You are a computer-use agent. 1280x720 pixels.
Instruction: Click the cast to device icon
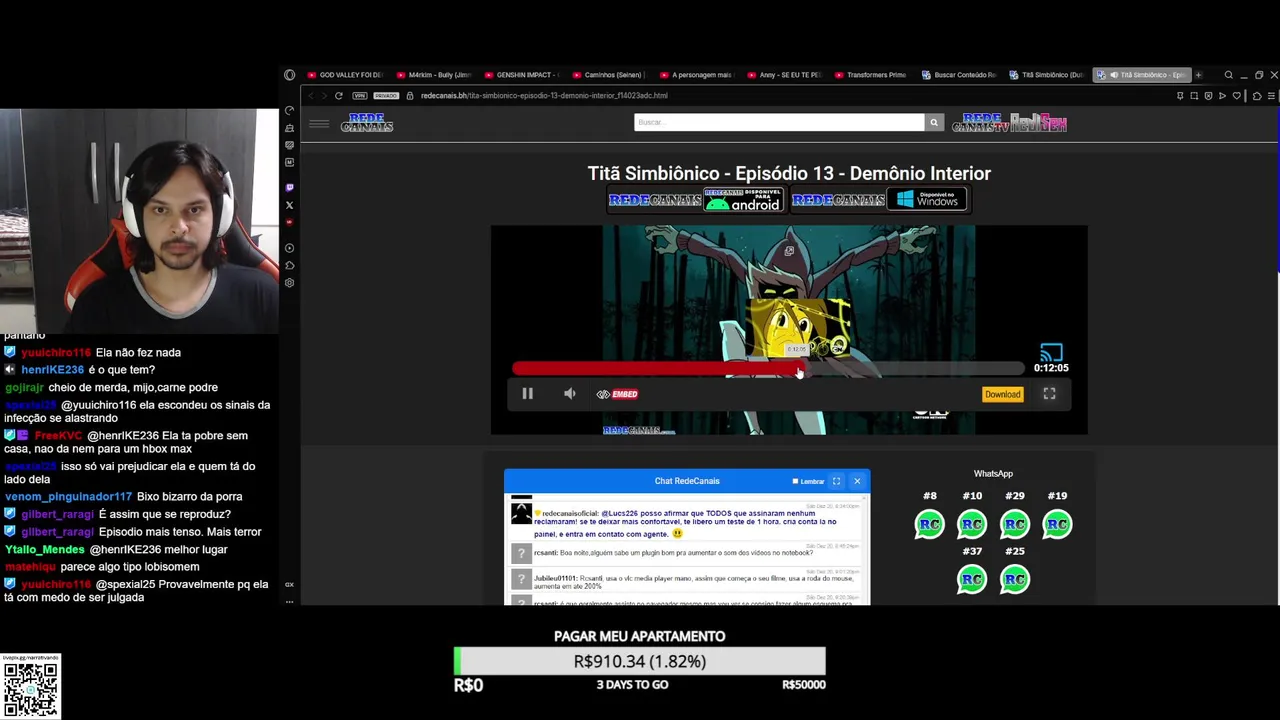point(1050,352)
